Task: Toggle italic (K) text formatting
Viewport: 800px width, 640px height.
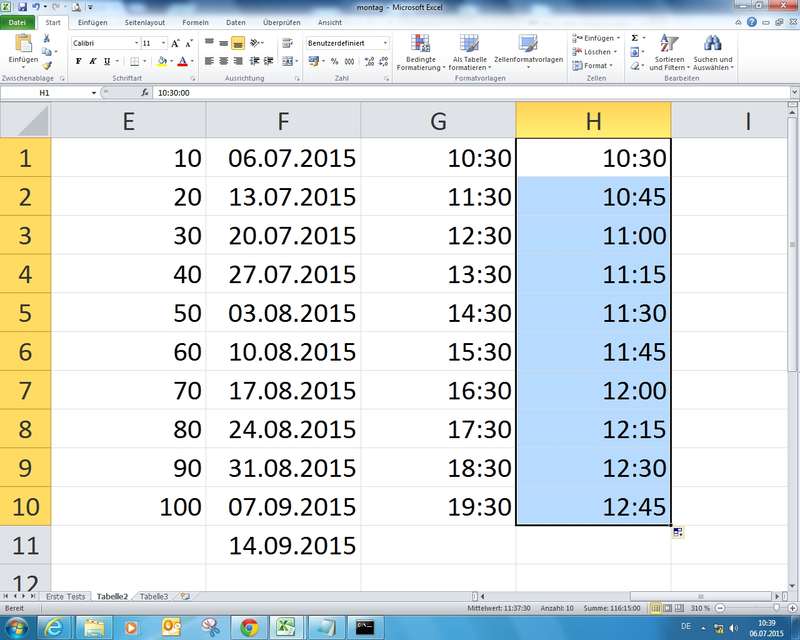Action: click(x=92, y=61)
